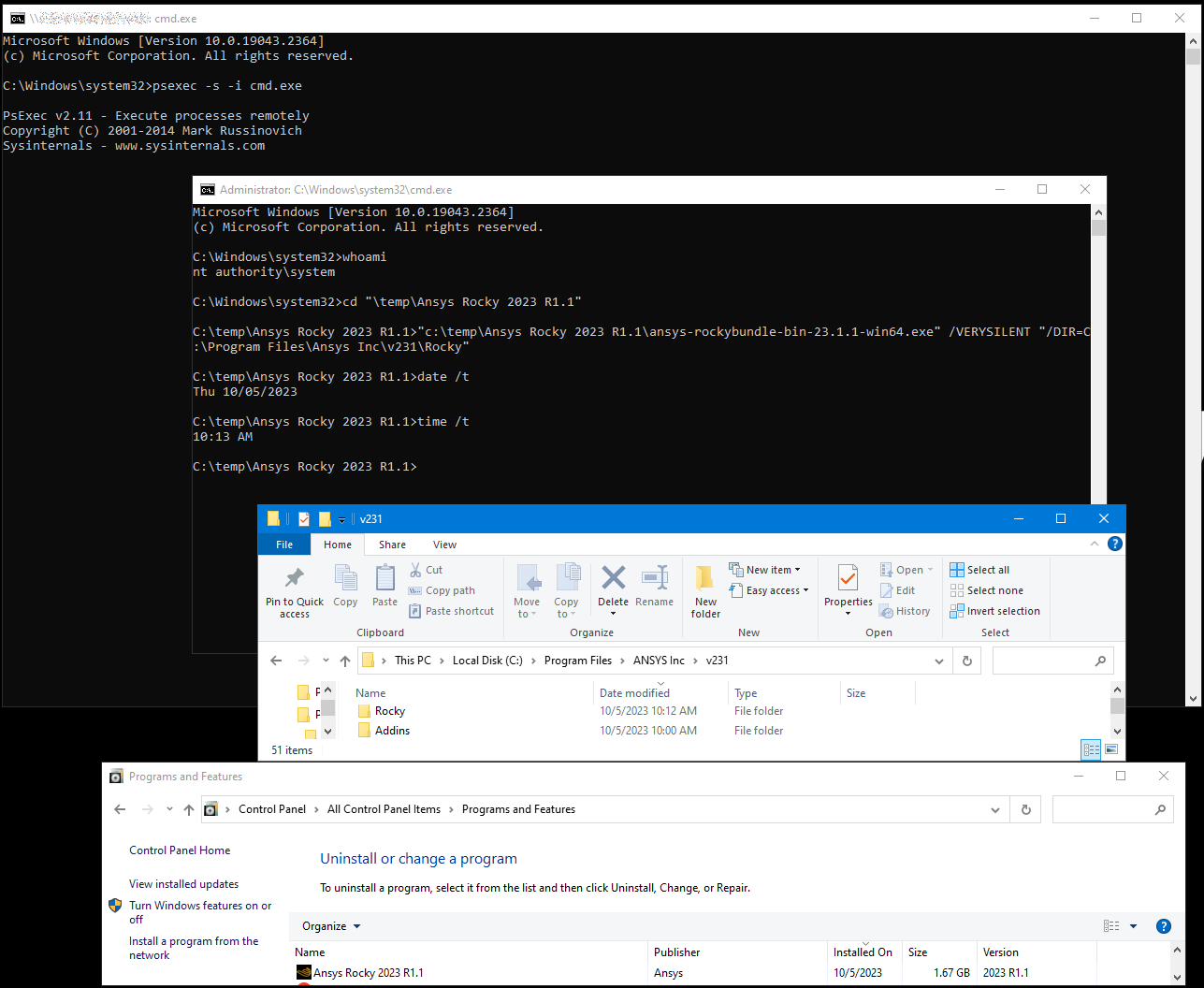
Task: Expand Explorer address bar history dropdown
Action: point(939,661)
